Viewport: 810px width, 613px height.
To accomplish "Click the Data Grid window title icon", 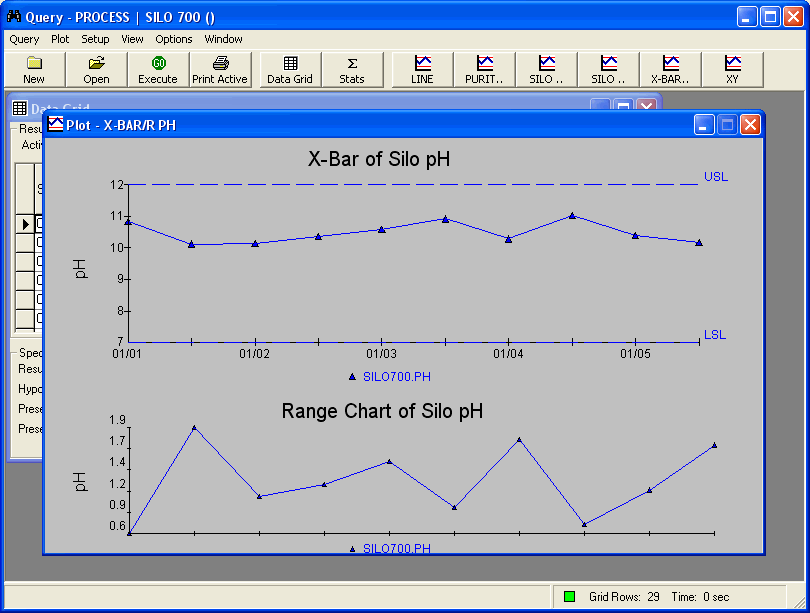I will (x=20, y=108).
